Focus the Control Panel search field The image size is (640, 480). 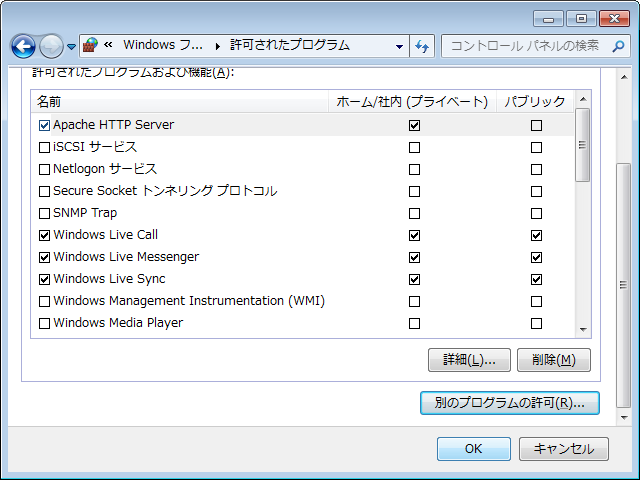[536, 46]
